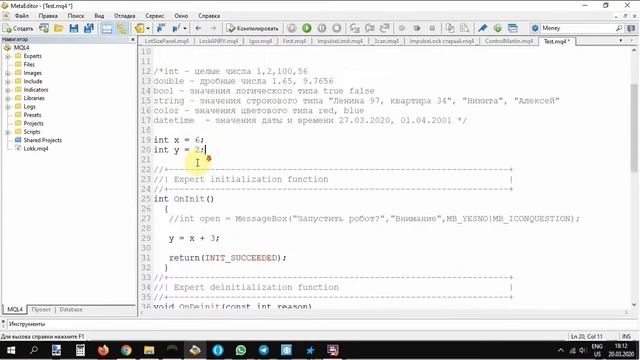Save the file with the floppy disk icon
640x360 pixels.
74,28
